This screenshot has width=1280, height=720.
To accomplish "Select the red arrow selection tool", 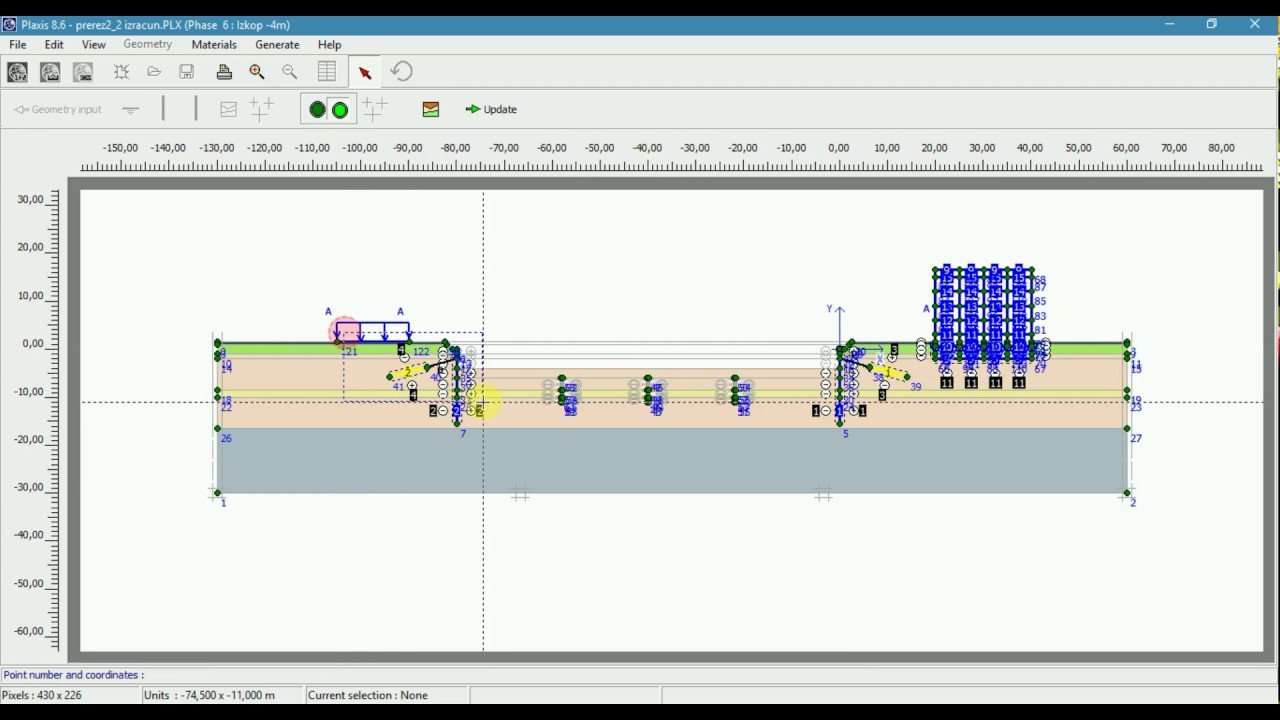I will 365,72.
